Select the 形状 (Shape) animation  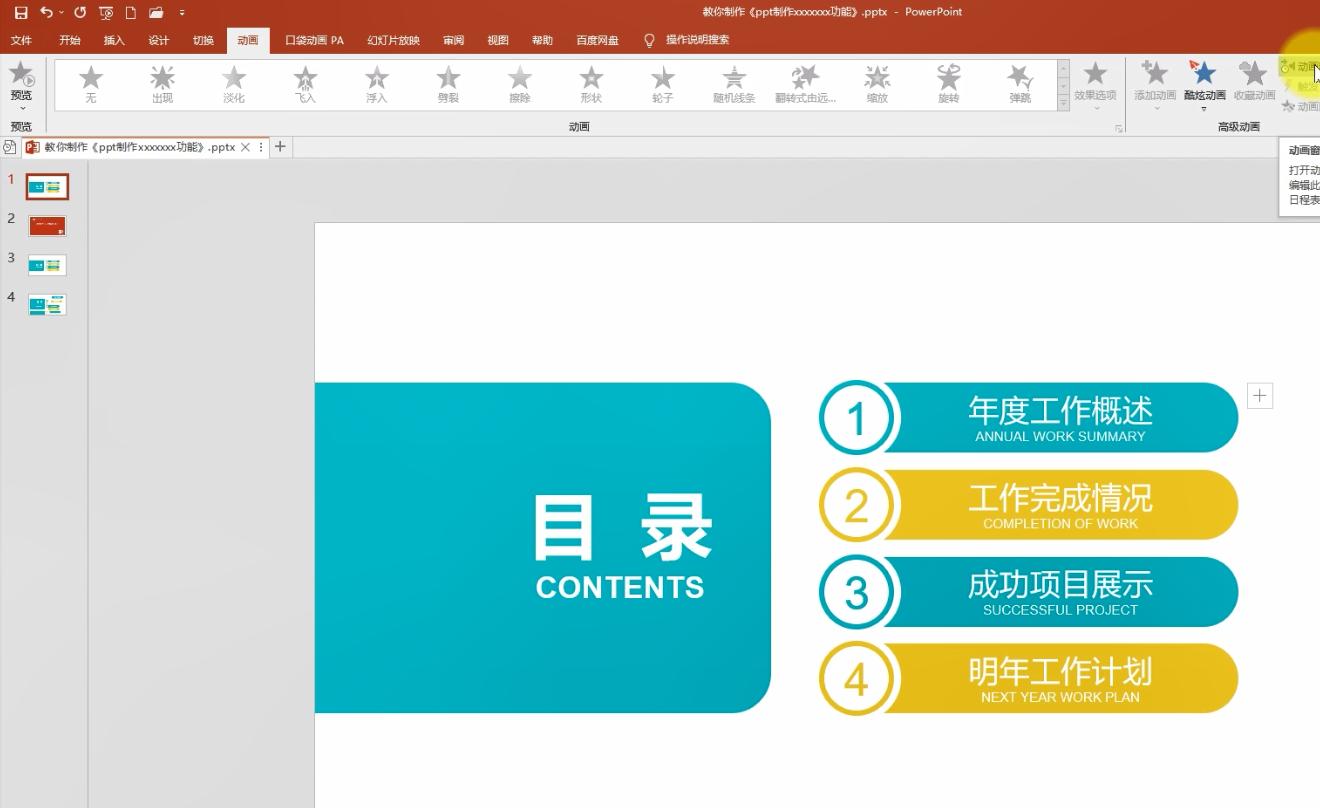[590, 83]
